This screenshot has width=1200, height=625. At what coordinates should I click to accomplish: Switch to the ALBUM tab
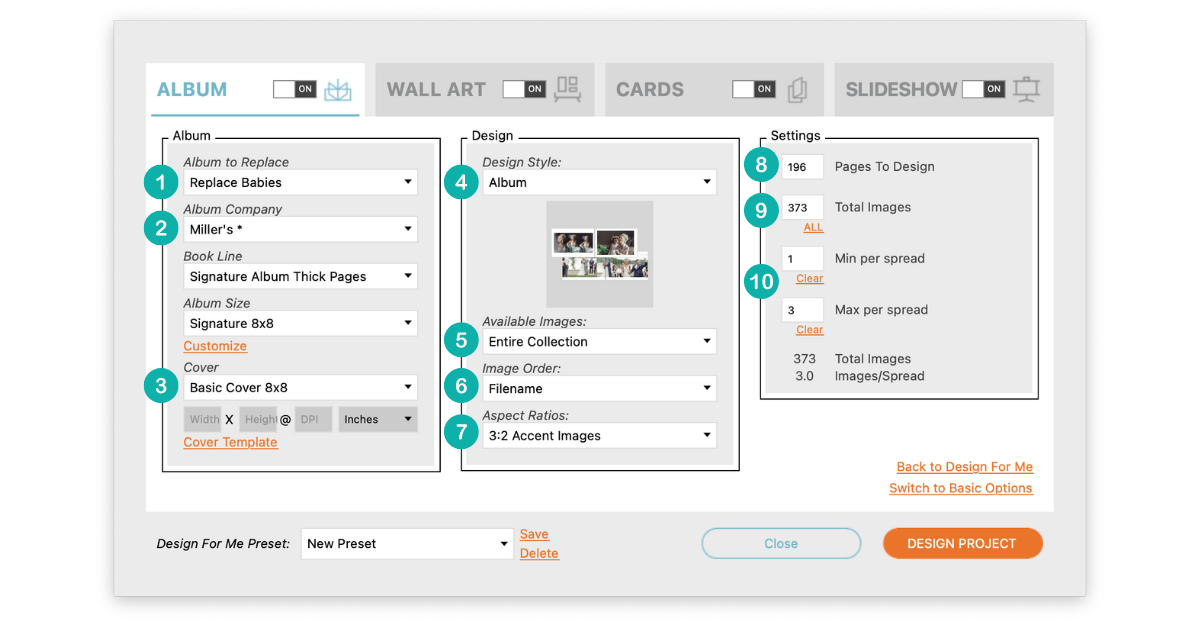tap(192, 89)
